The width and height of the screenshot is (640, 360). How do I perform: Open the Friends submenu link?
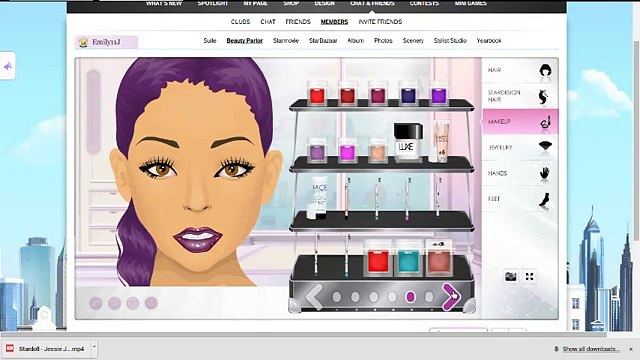298,22
